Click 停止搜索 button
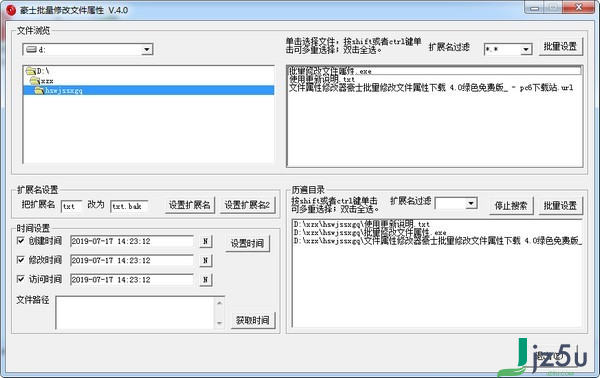Viewport: 600px width, 378px height. (x=511, y=206)
